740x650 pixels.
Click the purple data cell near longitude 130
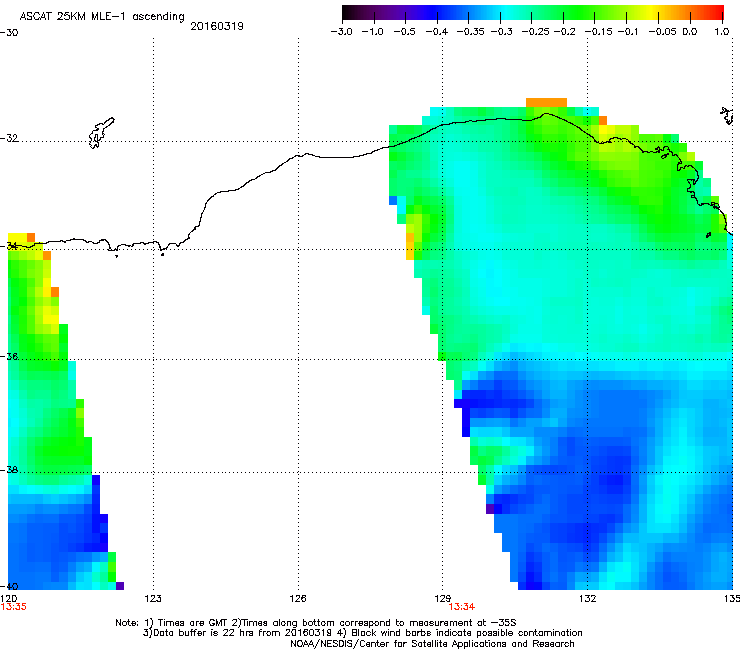(x=490, y=509)
